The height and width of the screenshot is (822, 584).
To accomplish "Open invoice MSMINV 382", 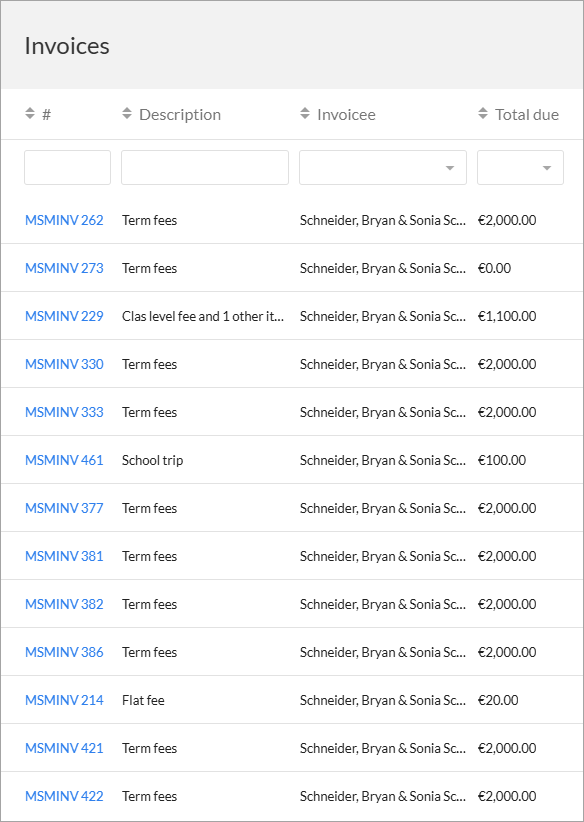I will pyautogui.click(x=64, y=604).
